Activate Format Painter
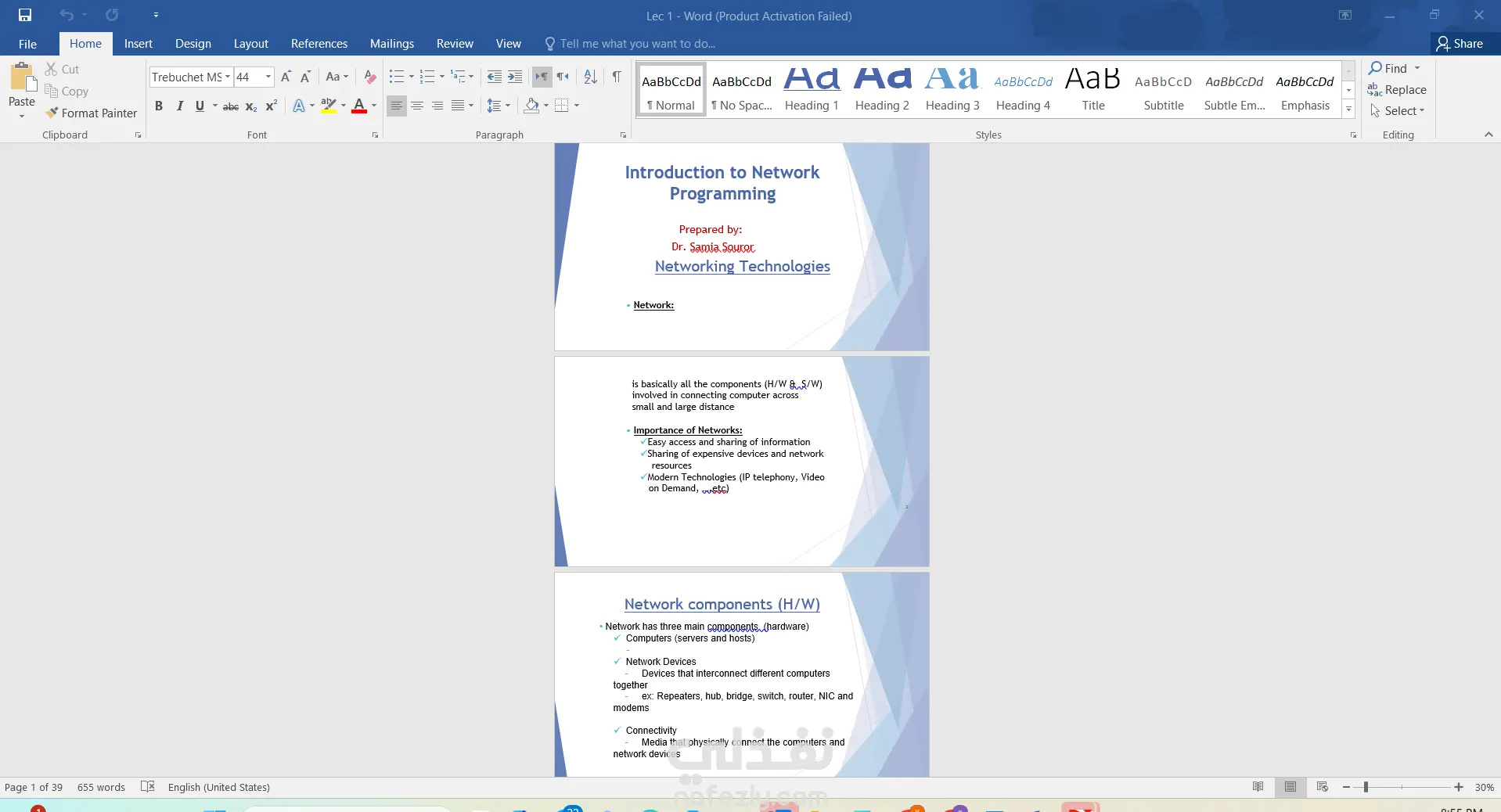This screenshot has width=1501, height=812. point(91,113)
